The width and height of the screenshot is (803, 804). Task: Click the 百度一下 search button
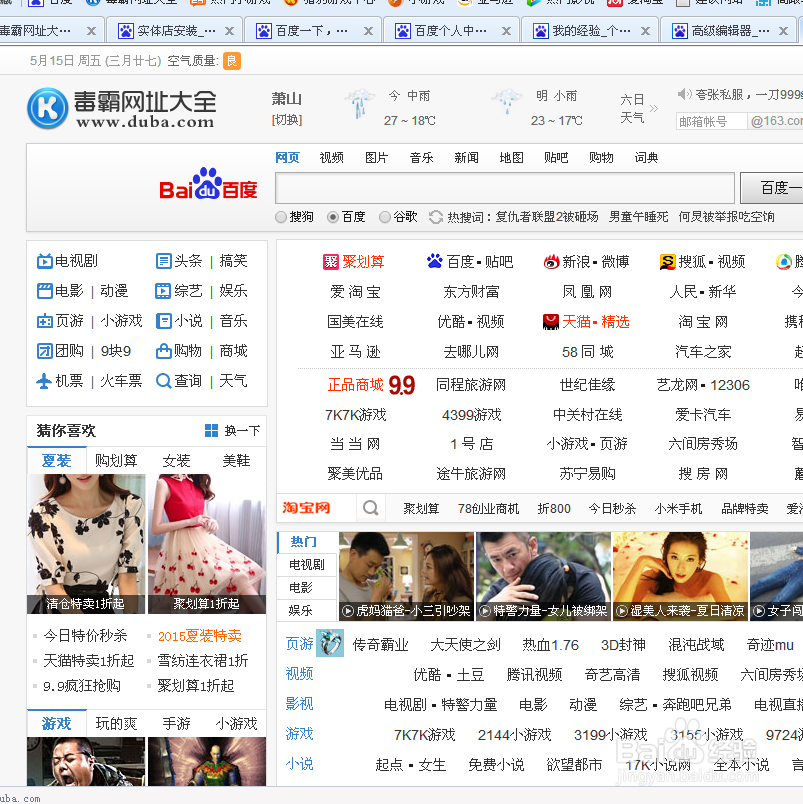coord(773,188)
